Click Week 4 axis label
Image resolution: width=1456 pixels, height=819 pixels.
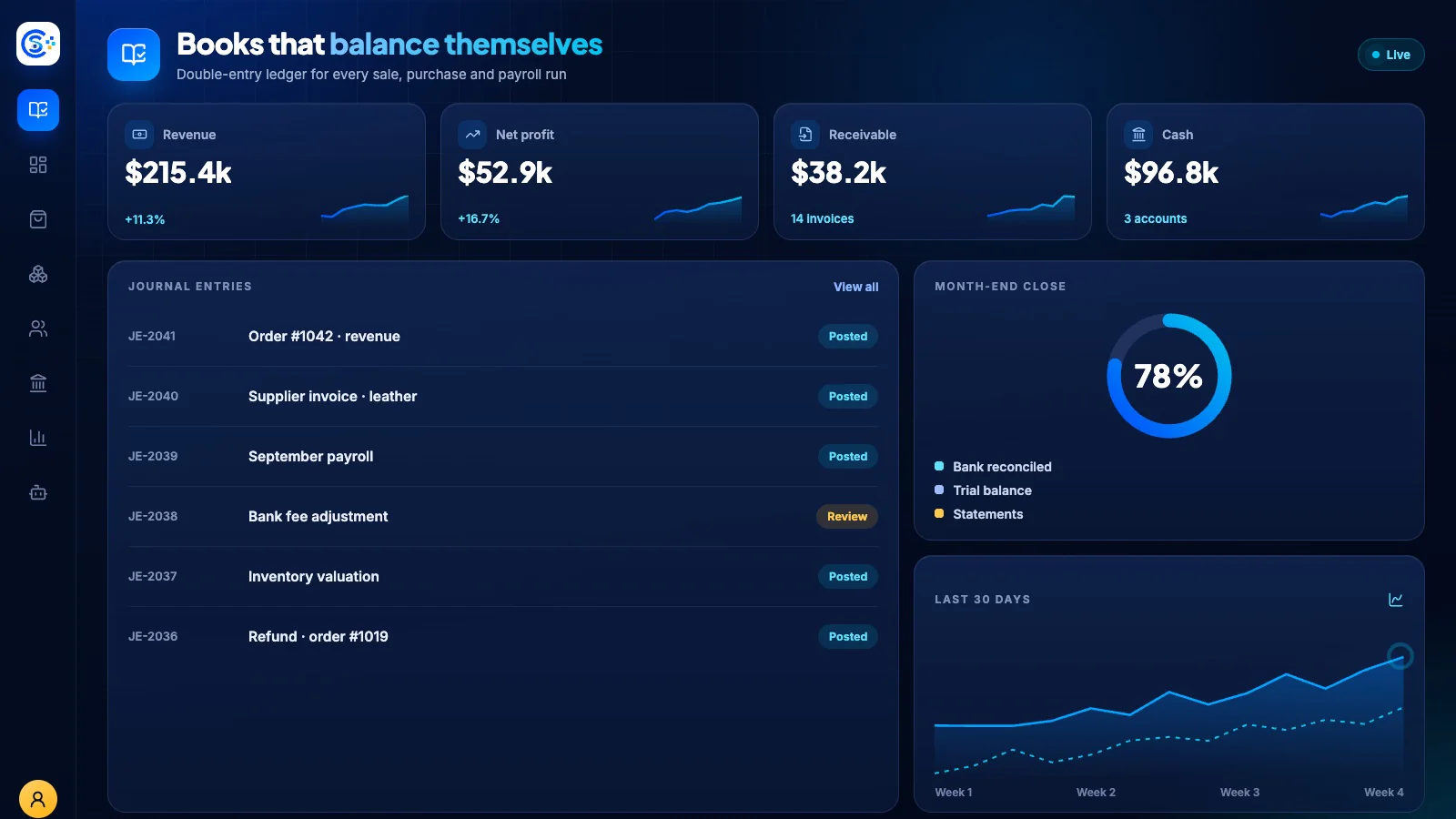[x=1384, y=793]
